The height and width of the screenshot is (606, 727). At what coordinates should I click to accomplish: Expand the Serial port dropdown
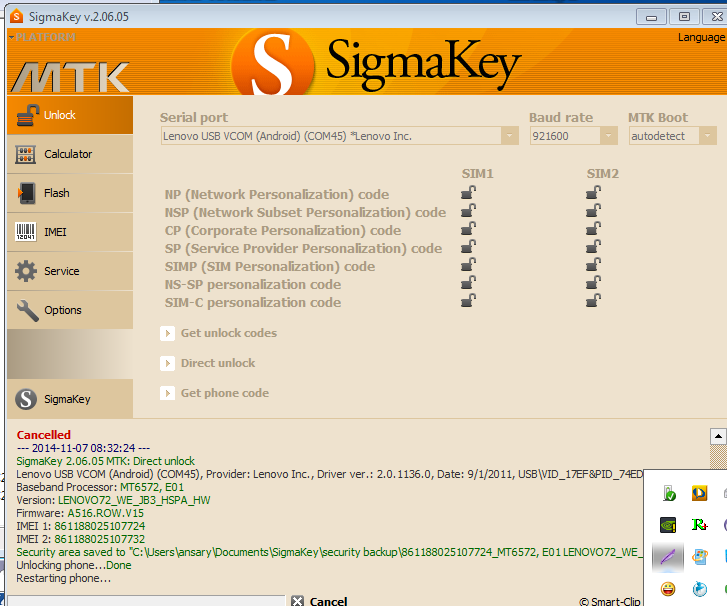[510, 136]
